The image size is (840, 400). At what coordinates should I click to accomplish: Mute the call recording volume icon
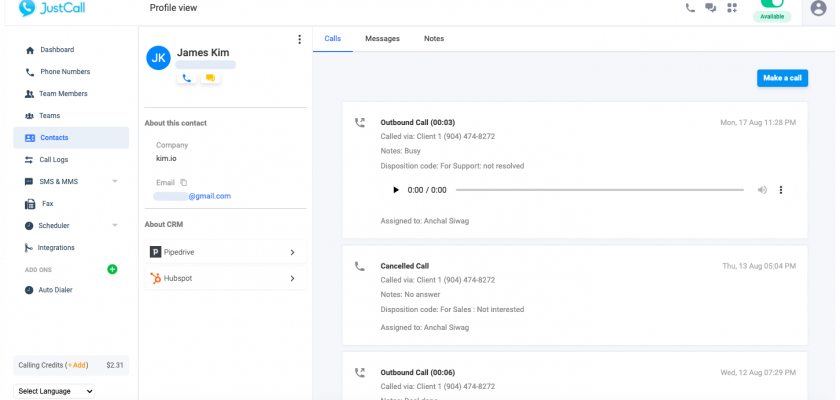tap(762, 190)
